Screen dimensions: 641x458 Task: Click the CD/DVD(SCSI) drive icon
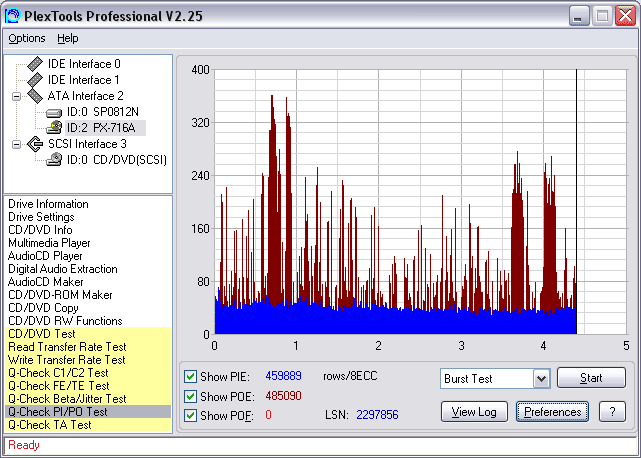54,159
